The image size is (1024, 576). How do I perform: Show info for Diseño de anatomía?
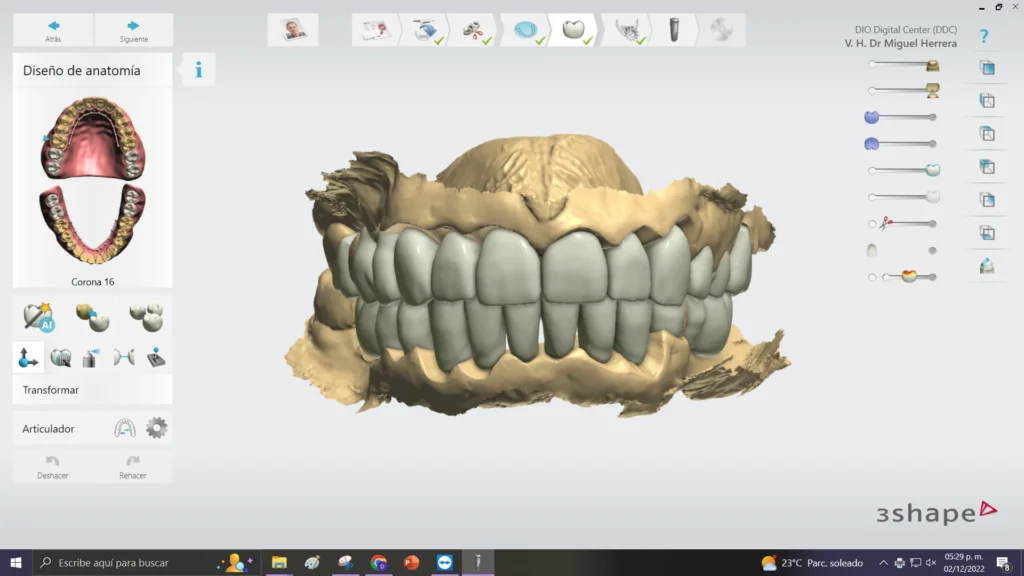tap(199, 69)
